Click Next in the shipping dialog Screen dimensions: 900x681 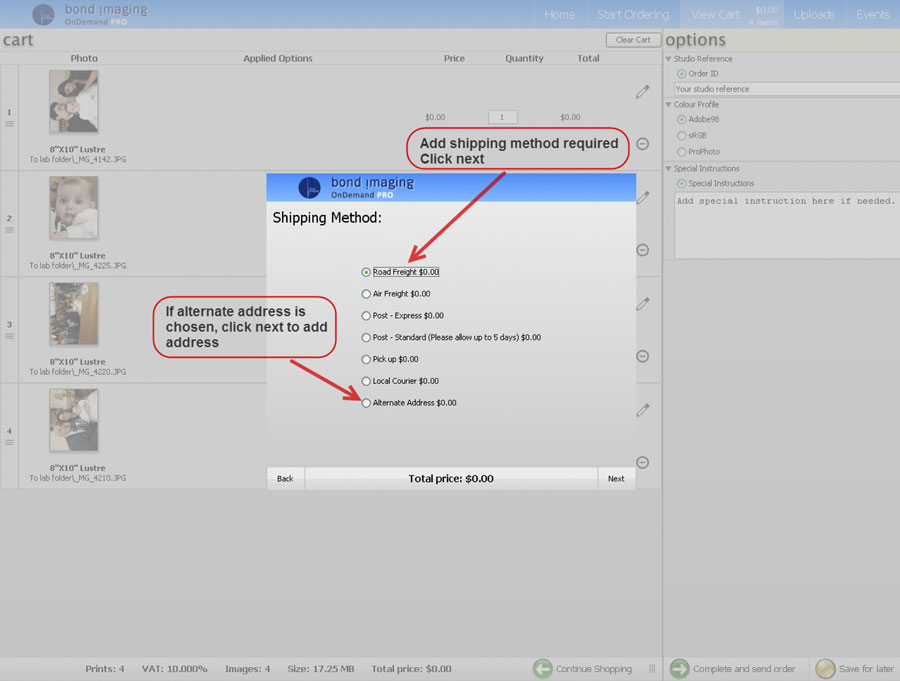(x=616, y=478)
